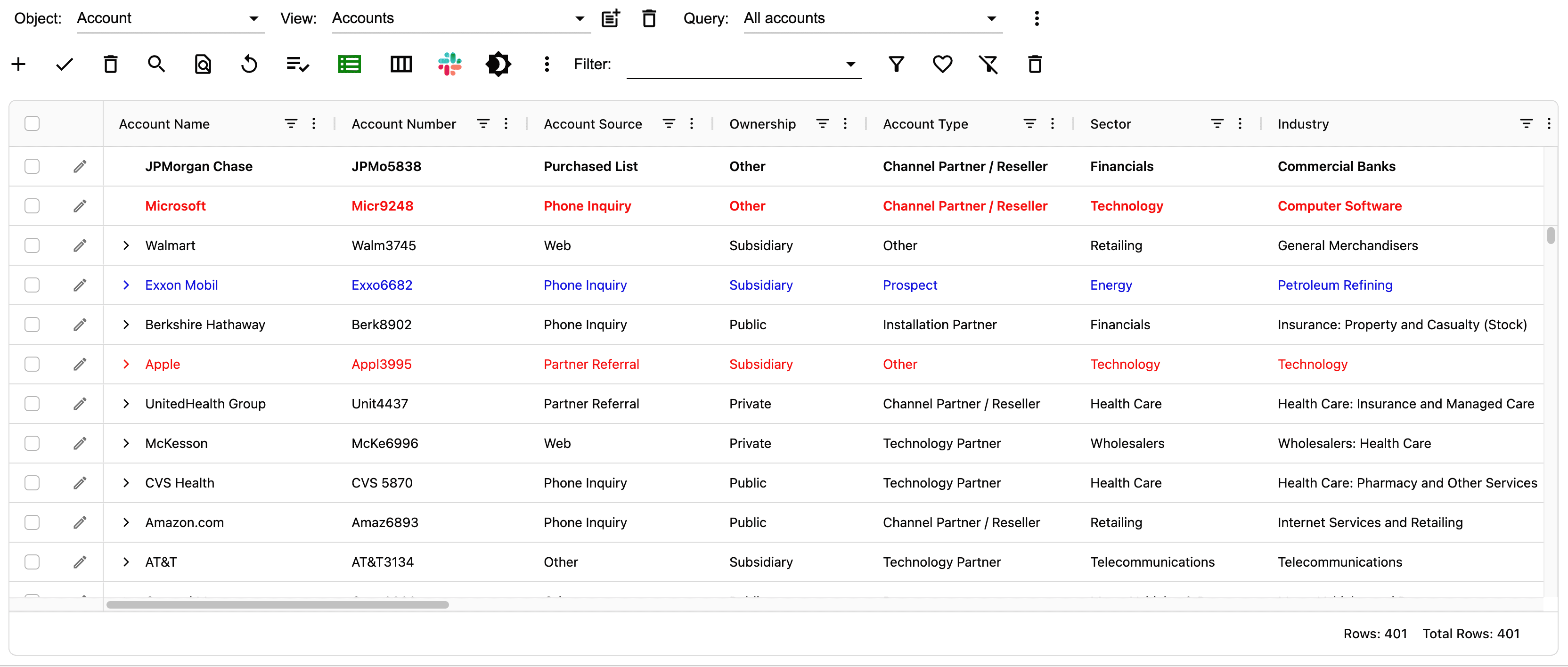1568x667 pixels.
Task: Click the heart favorite filter icon
Action: point(942,64)
